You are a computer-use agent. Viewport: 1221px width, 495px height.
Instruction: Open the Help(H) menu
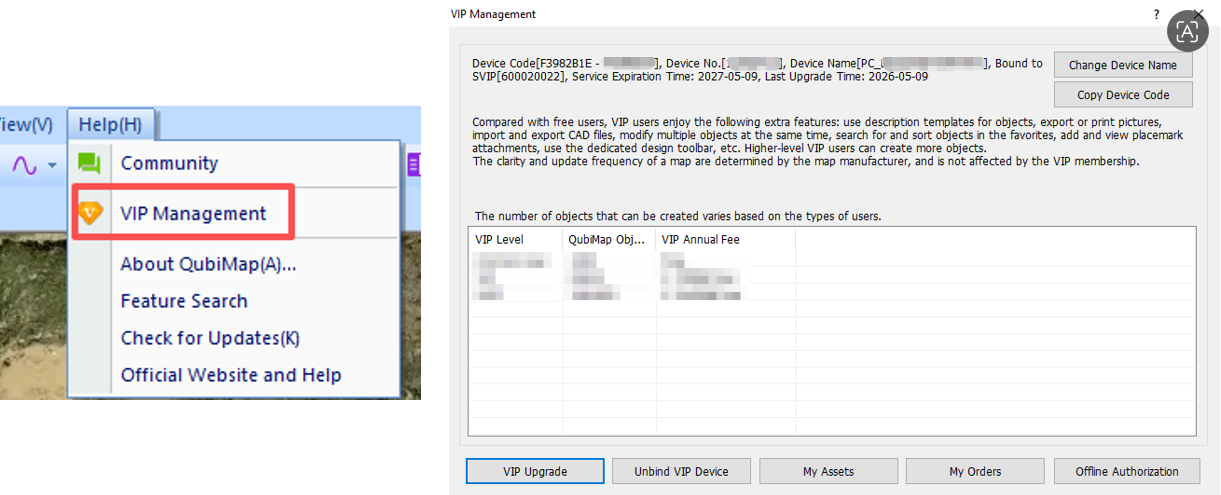coord(110,124)
